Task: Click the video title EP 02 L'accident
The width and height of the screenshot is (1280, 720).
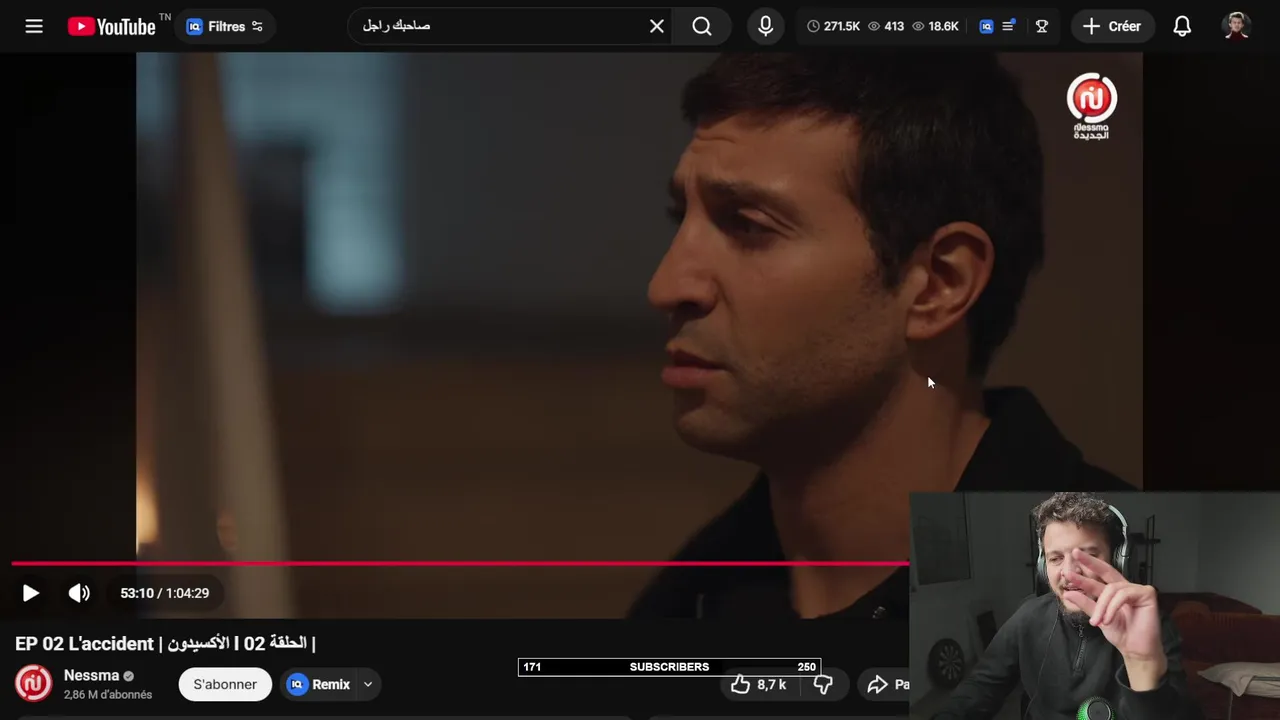Action: [165, 643]
